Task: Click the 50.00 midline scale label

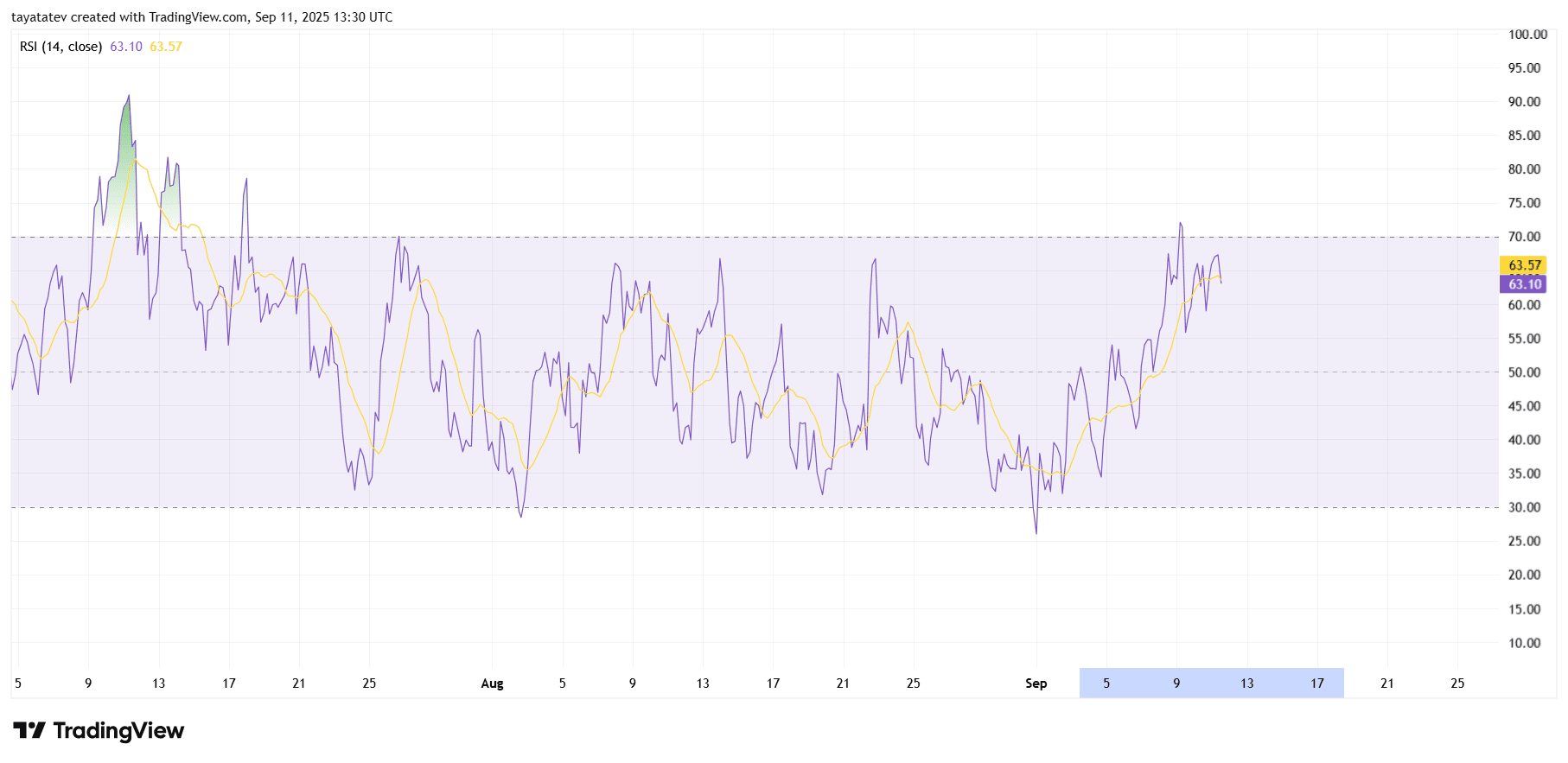Action: [x=1524, y=372]
